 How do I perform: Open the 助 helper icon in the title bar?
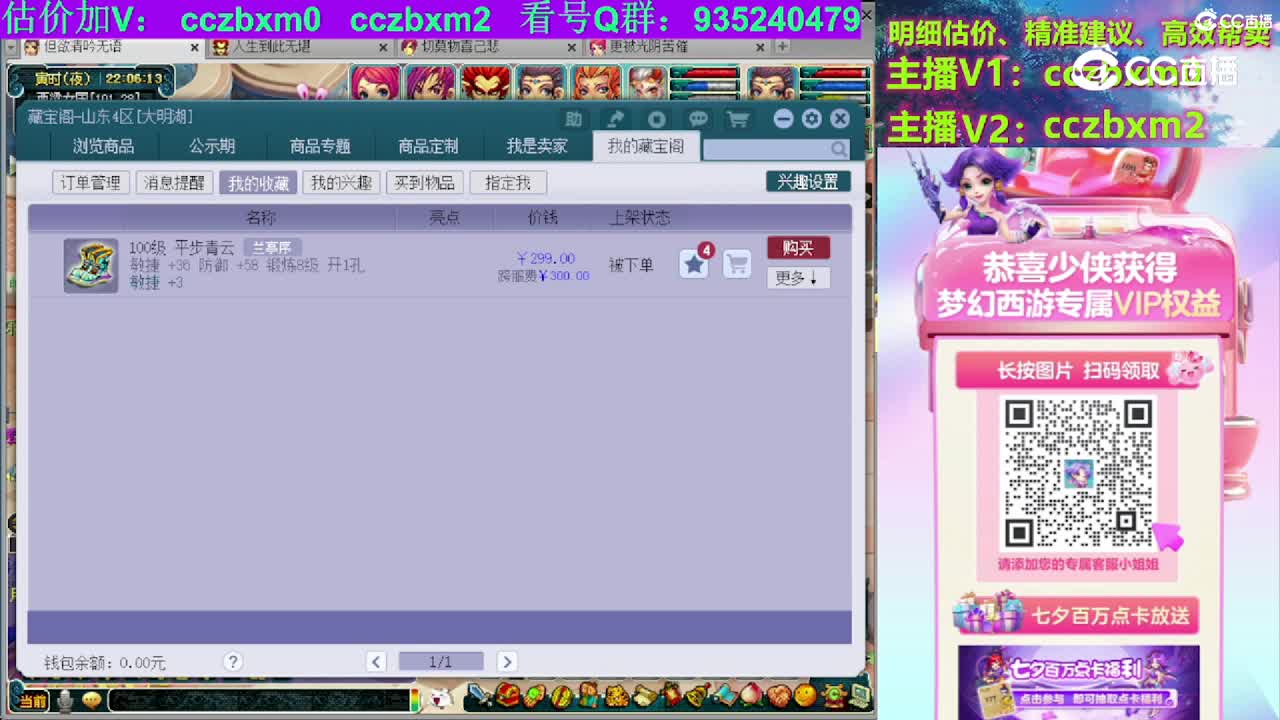573,119
